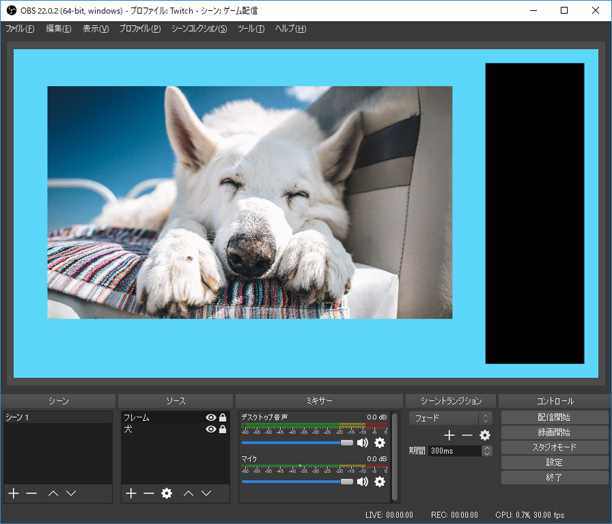This screenshot has width=612, height=524.
Task: Toggle visibility of 犬 source
Action: pyautogui.click(x=210, y=429)
